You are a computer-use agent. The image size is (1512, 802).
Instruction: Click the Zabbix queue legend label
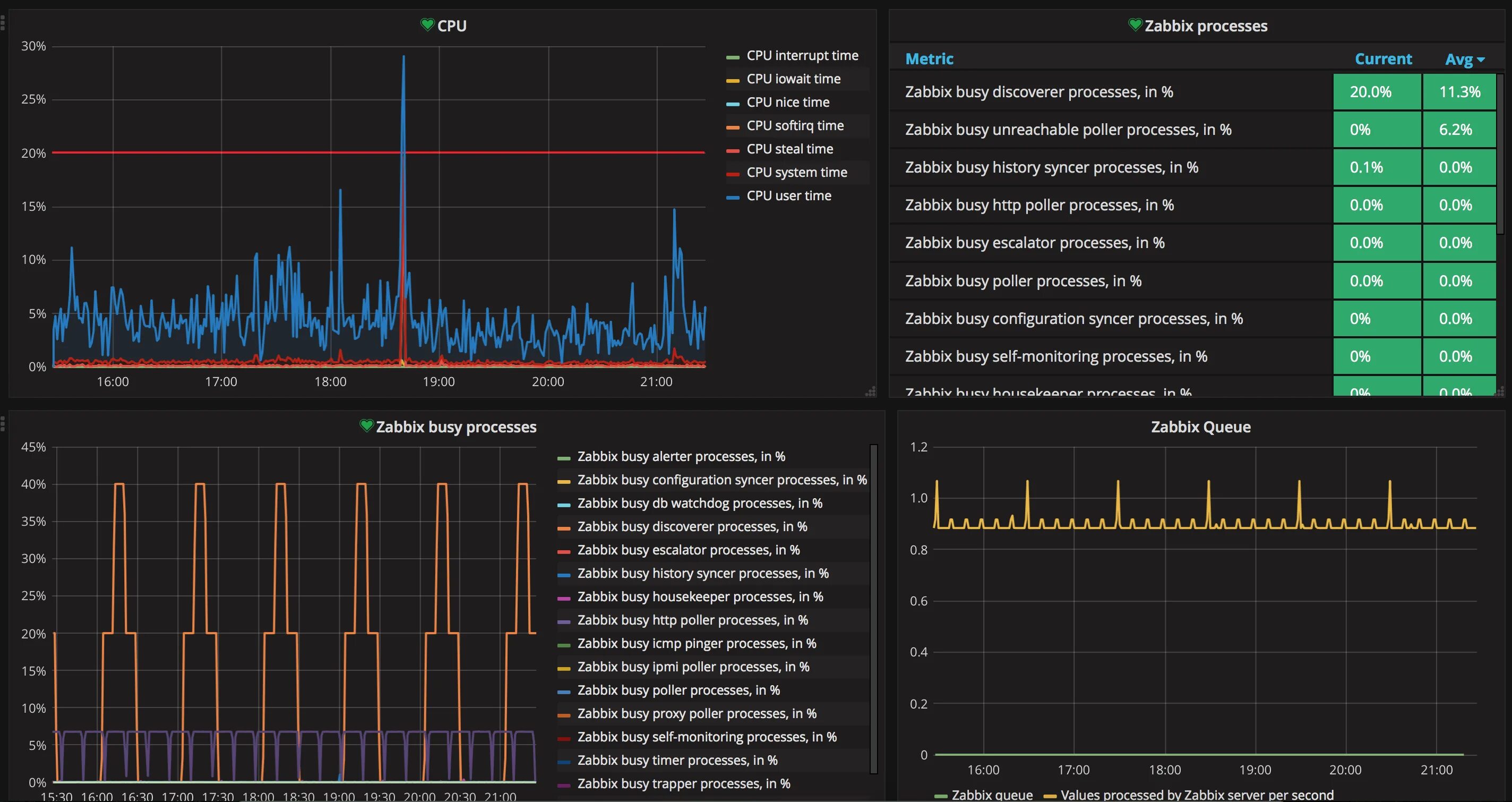992,795
